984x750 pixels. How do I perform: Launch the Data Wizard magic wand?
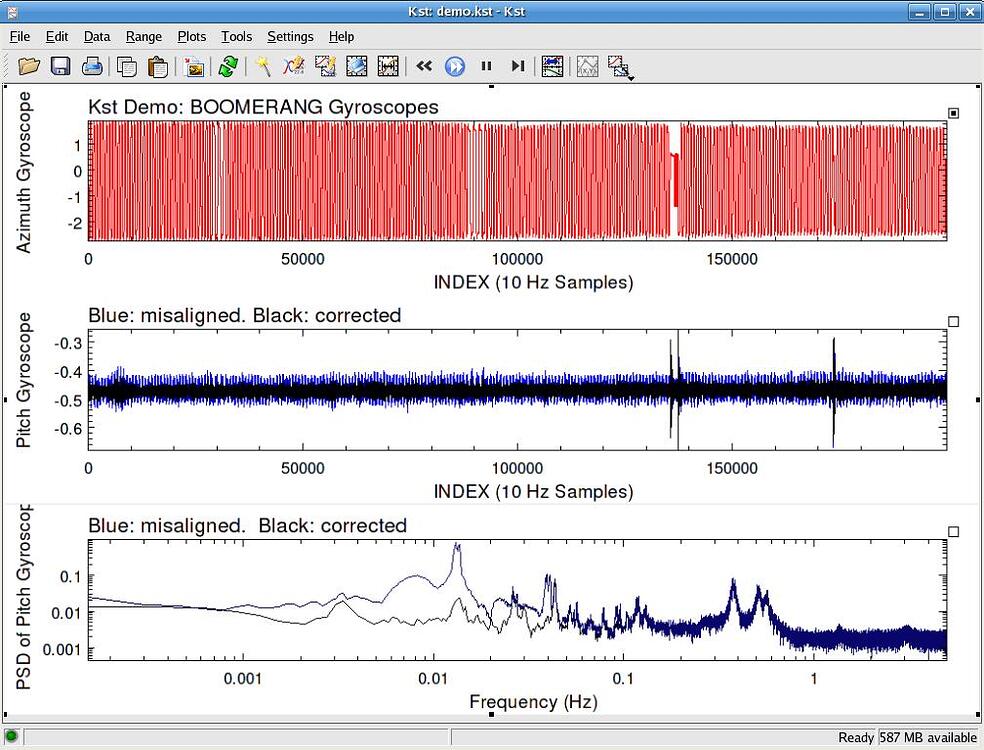click(263, 66)
